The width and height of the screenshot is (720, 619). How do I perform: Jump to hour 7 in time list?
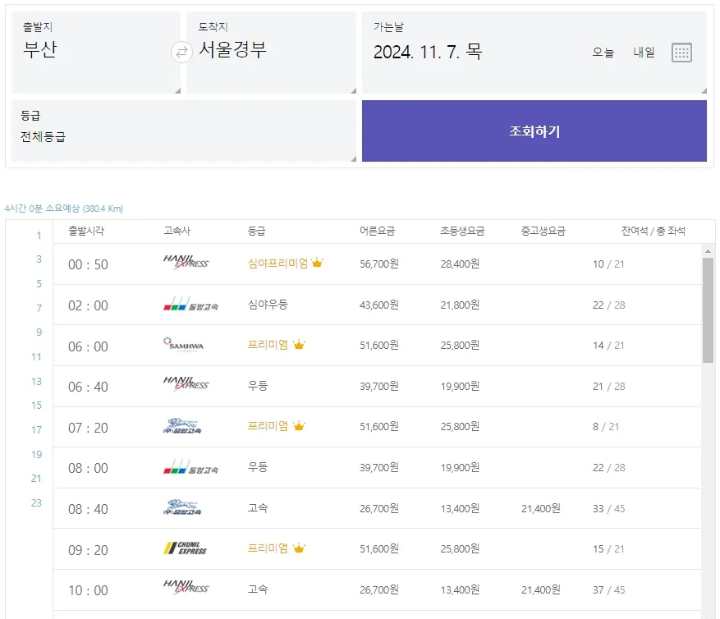[39, 308]
